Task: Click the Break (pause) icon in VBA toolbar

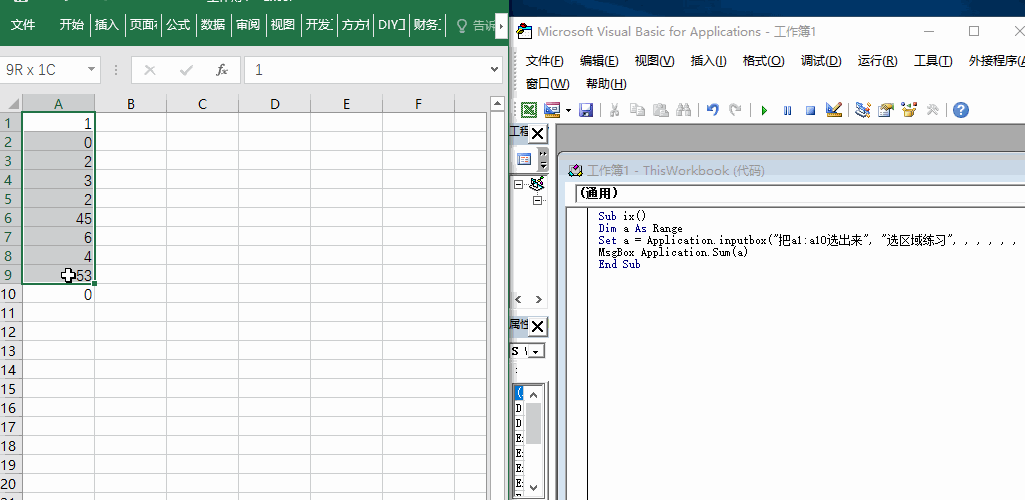Action: [787, 110]
